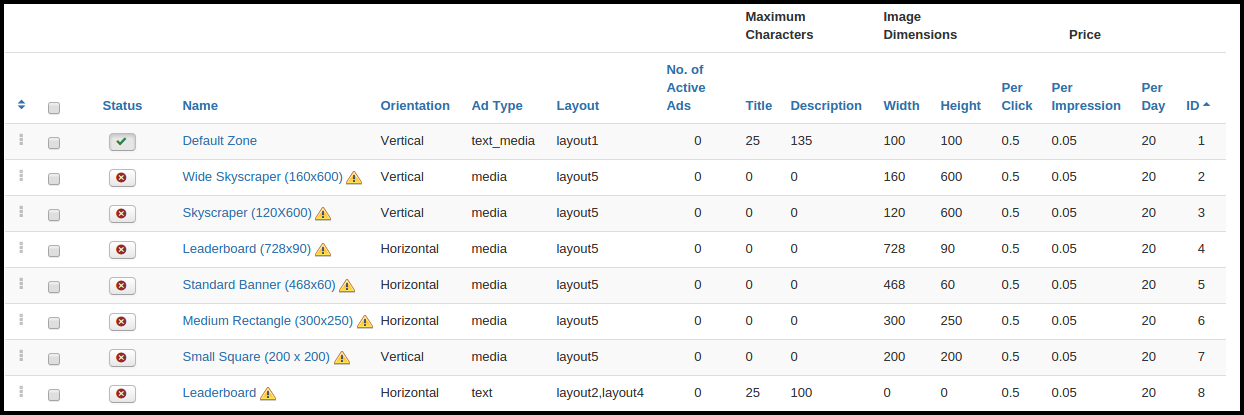Click warning icon next to Medium Rectangle (300x250)
This screenshot has height=415, width=1244.
coord(365,322)
